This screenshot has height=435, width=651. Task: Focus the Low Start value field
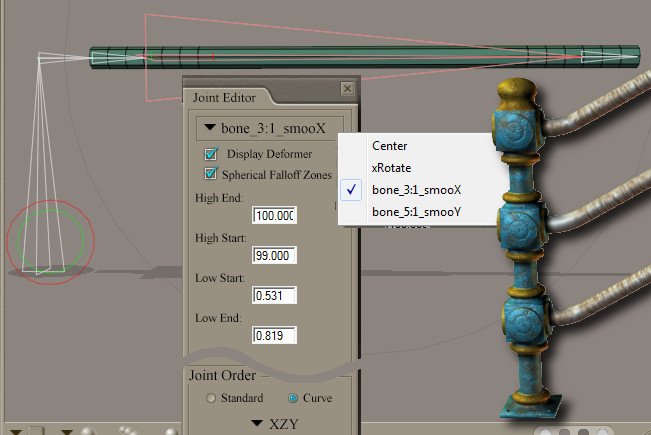(275, 296)
